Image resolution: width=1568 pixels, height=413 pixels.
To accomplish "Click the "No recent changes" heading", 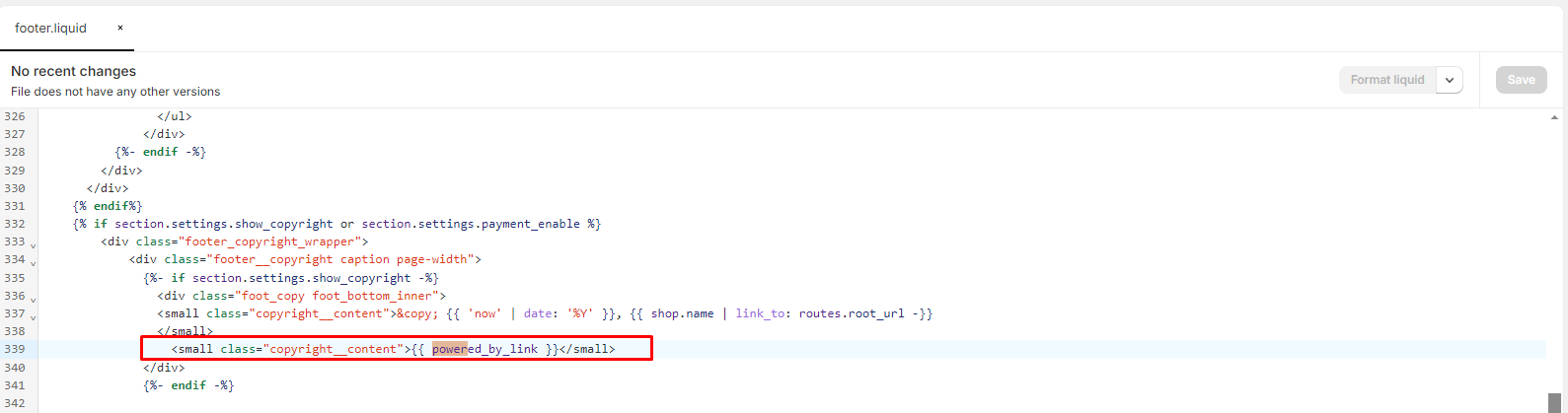I will pos(73,71).
